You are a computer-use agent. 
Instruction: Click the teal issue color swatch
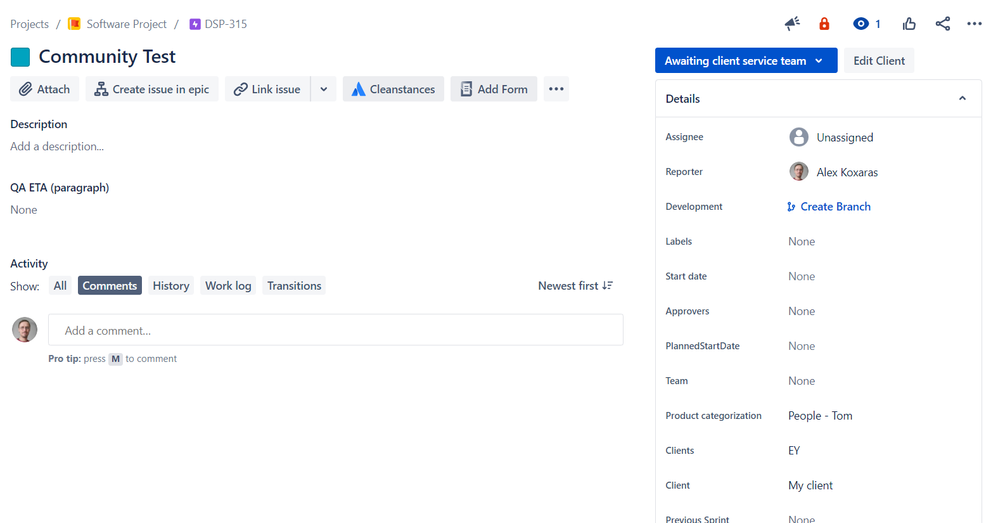tap(20, 57)
